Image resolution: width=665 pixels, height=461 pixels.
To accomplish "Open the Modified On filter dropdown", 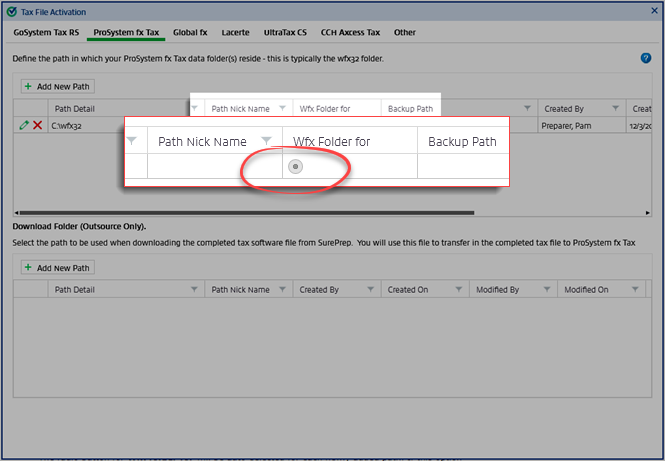I will [634, 289].
